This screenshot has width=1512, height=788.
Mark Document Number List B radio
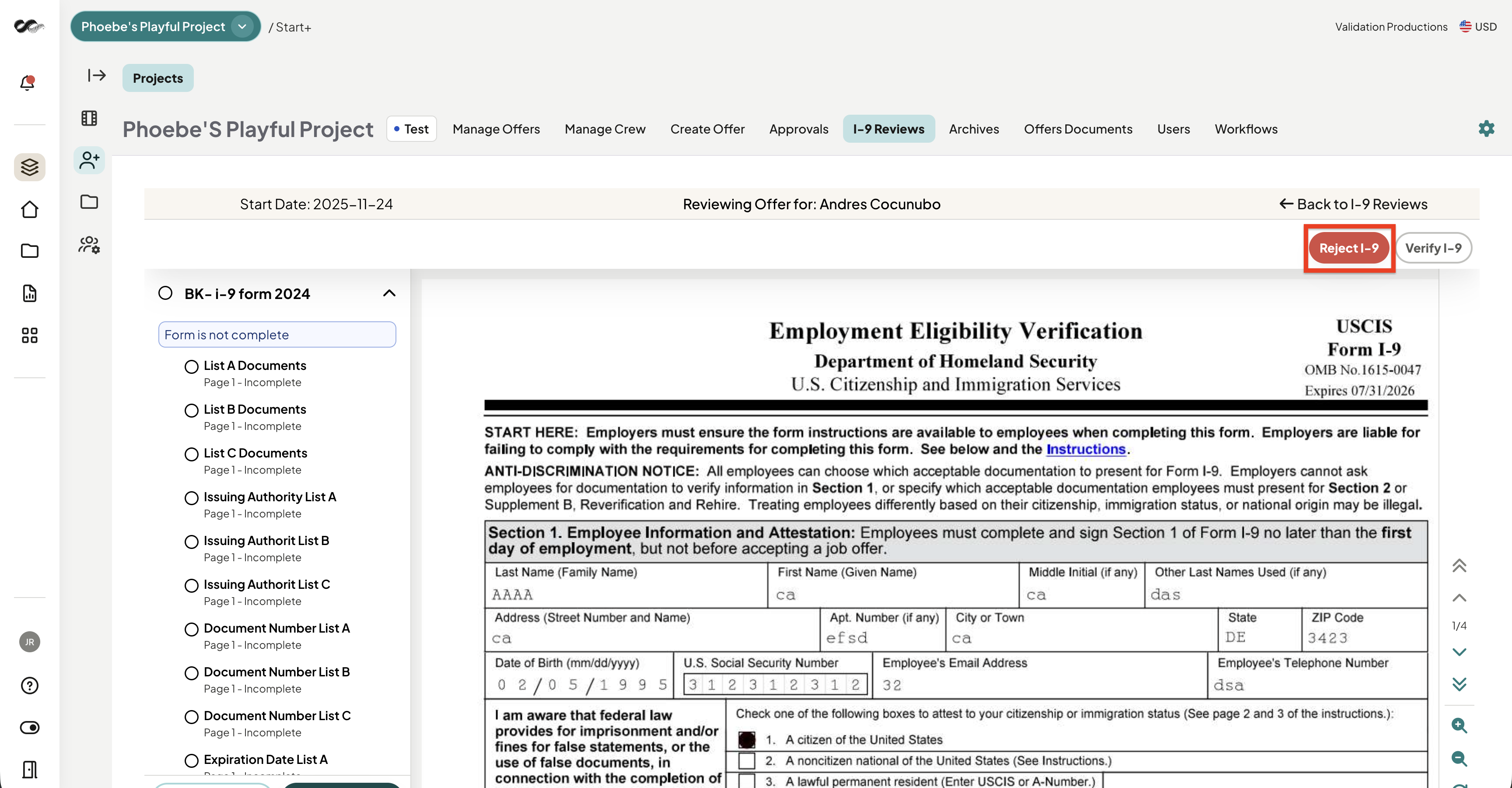191,673
